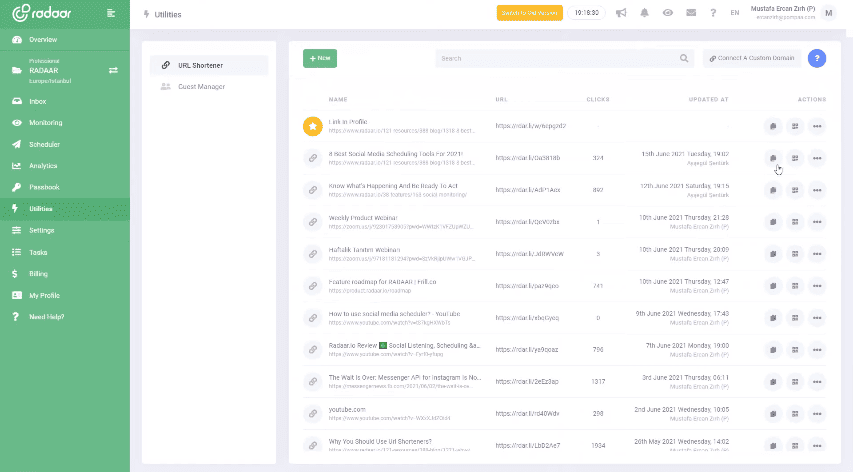Collapse the sidebar with the menu toggle
Screen dimensions: 853x472
(x=110, y=13)
